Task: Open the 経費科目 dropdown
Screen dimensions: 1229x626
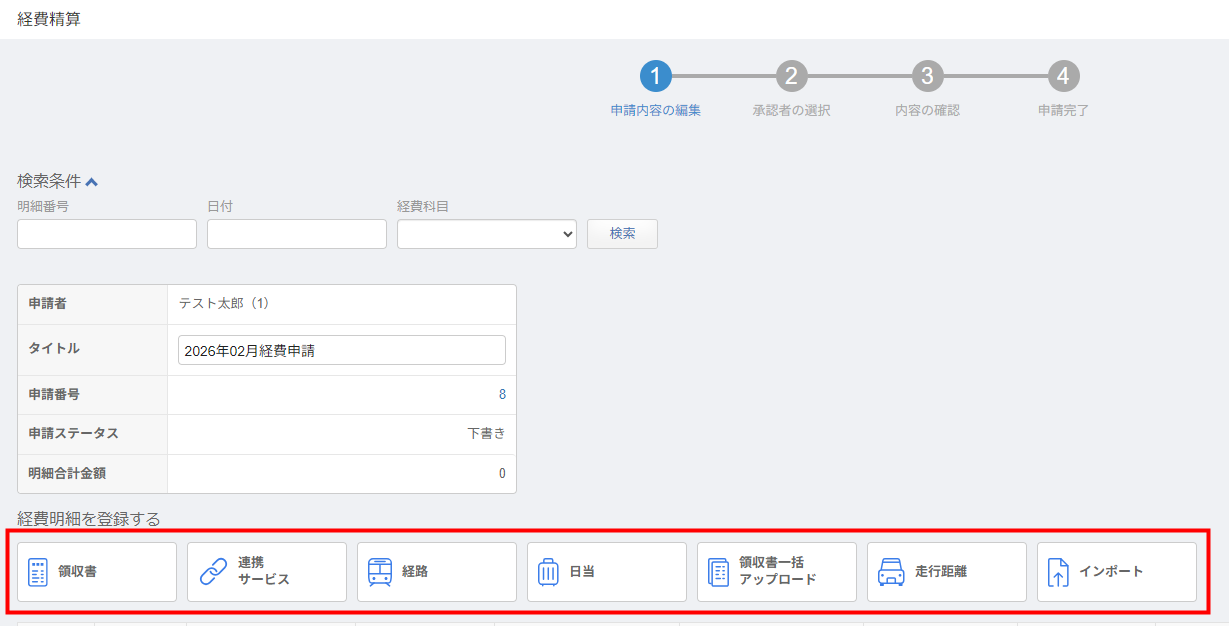Action: click(x=486, y=234)
